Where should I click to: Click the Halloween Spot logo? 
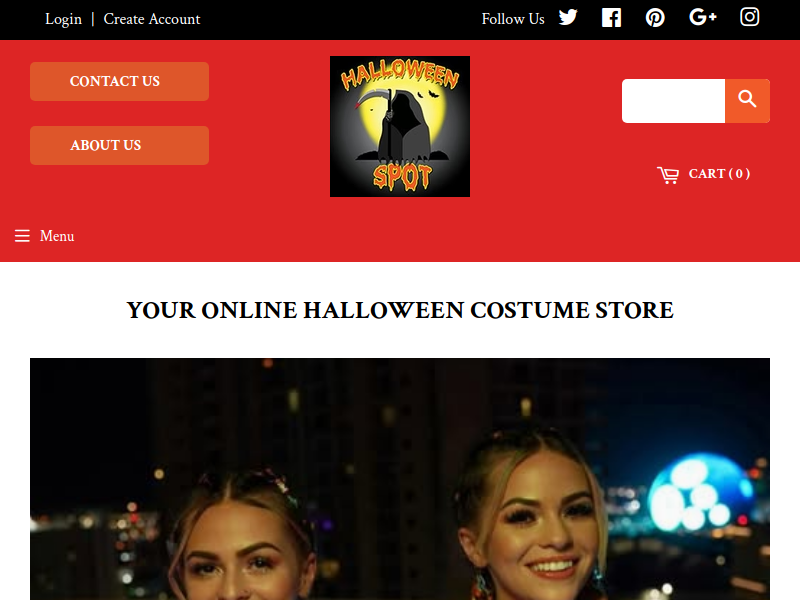coord(400,127)
